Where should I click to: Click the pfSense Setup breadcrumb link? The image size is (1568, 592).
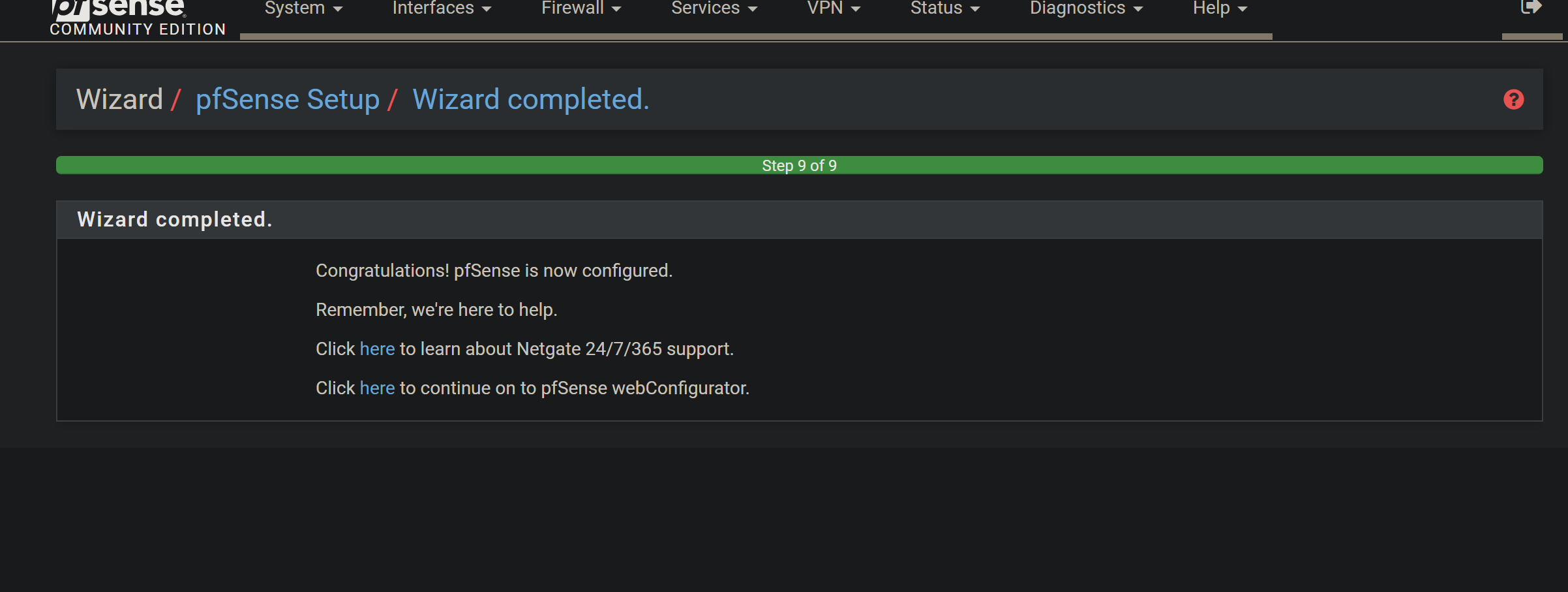coord(288,100)
